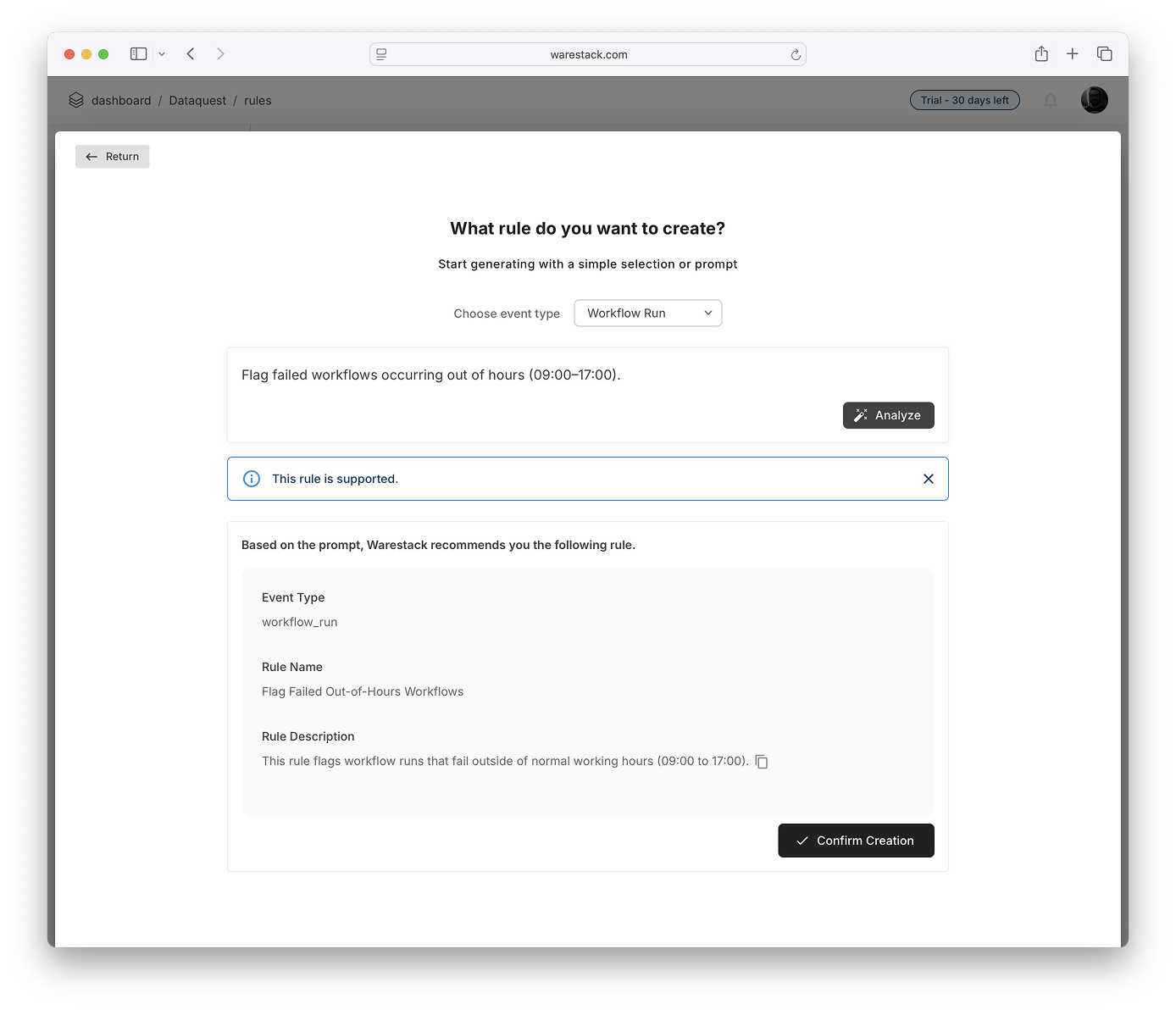Click the Warestack logo icon
1176x1010 pixels.
(x=76, y=100)
